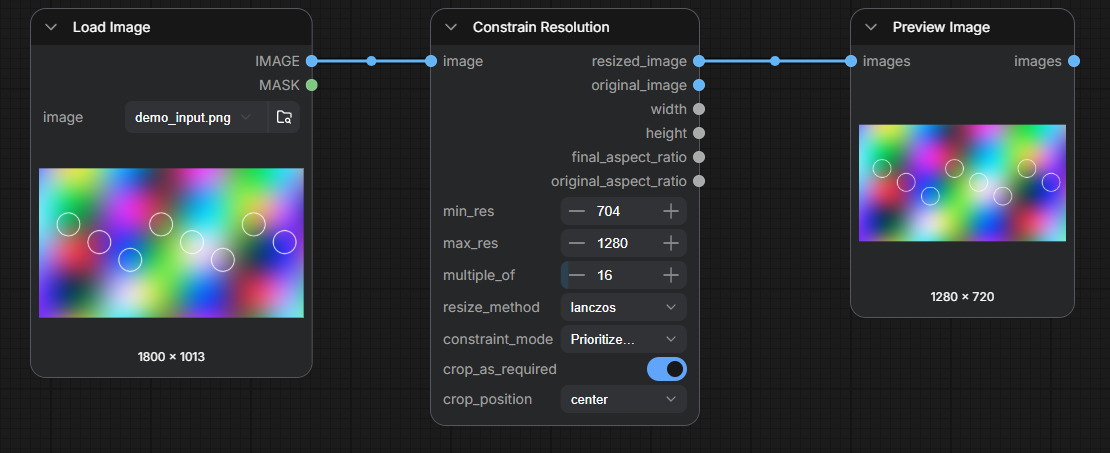This screenshot has height=453, width=1110.
Task: Click the multiple_of label
Action: (x=479, y=275)
